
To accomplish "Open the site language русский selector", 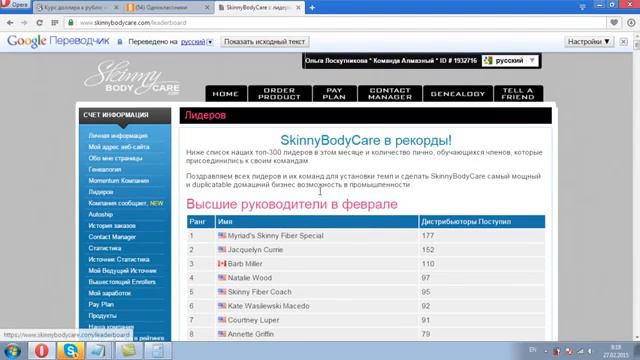I will (x=510, y=60).
